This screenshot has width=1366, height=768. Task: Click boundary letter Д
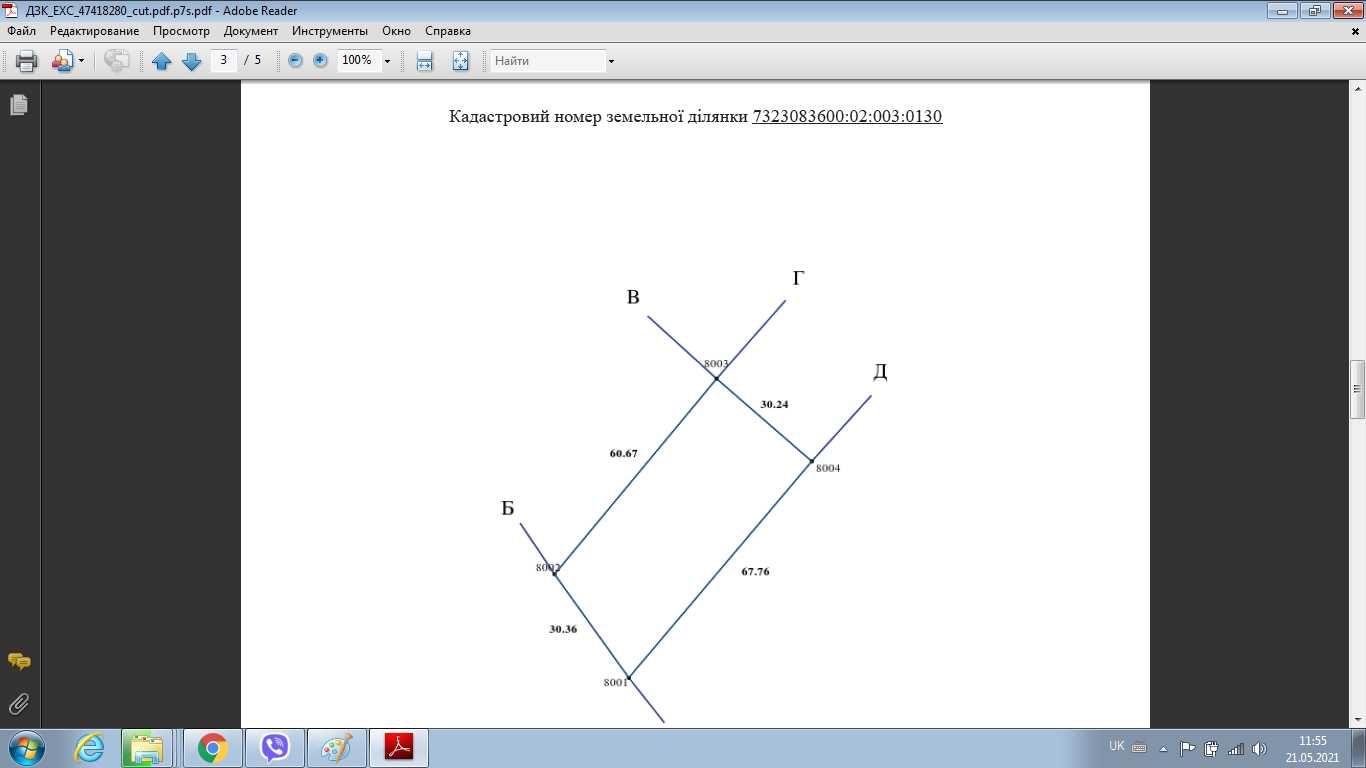pyautogui.click(x=880, y=372)
